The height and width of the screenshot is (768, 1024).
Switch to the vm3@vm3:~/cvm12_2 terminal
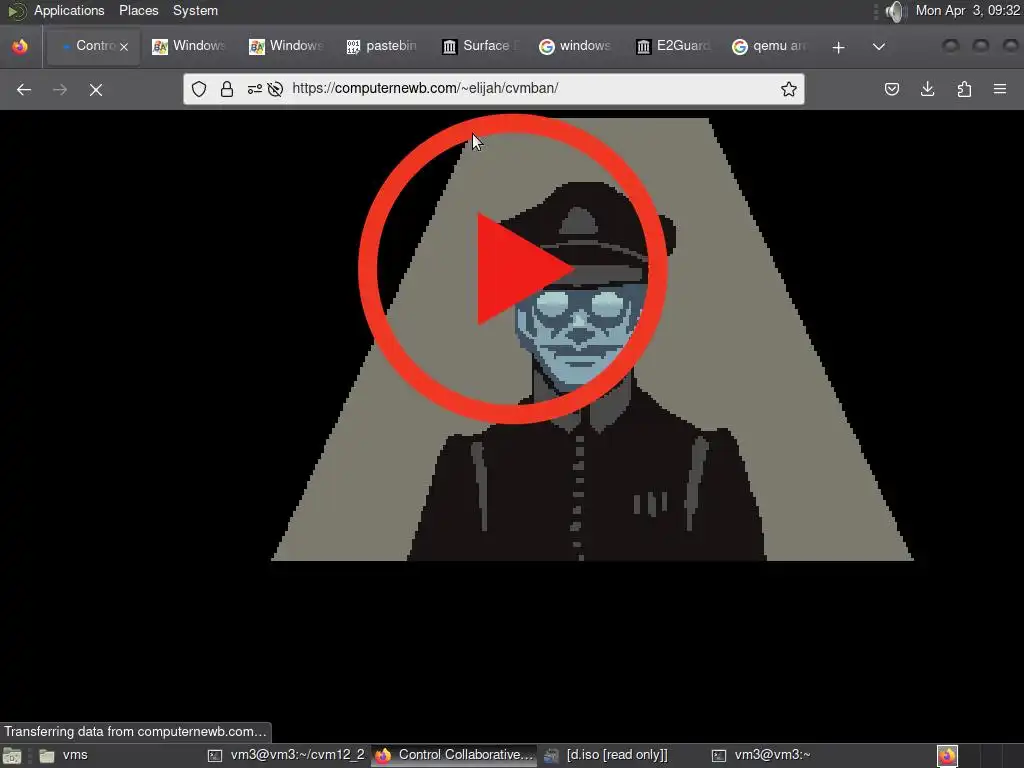286,755
